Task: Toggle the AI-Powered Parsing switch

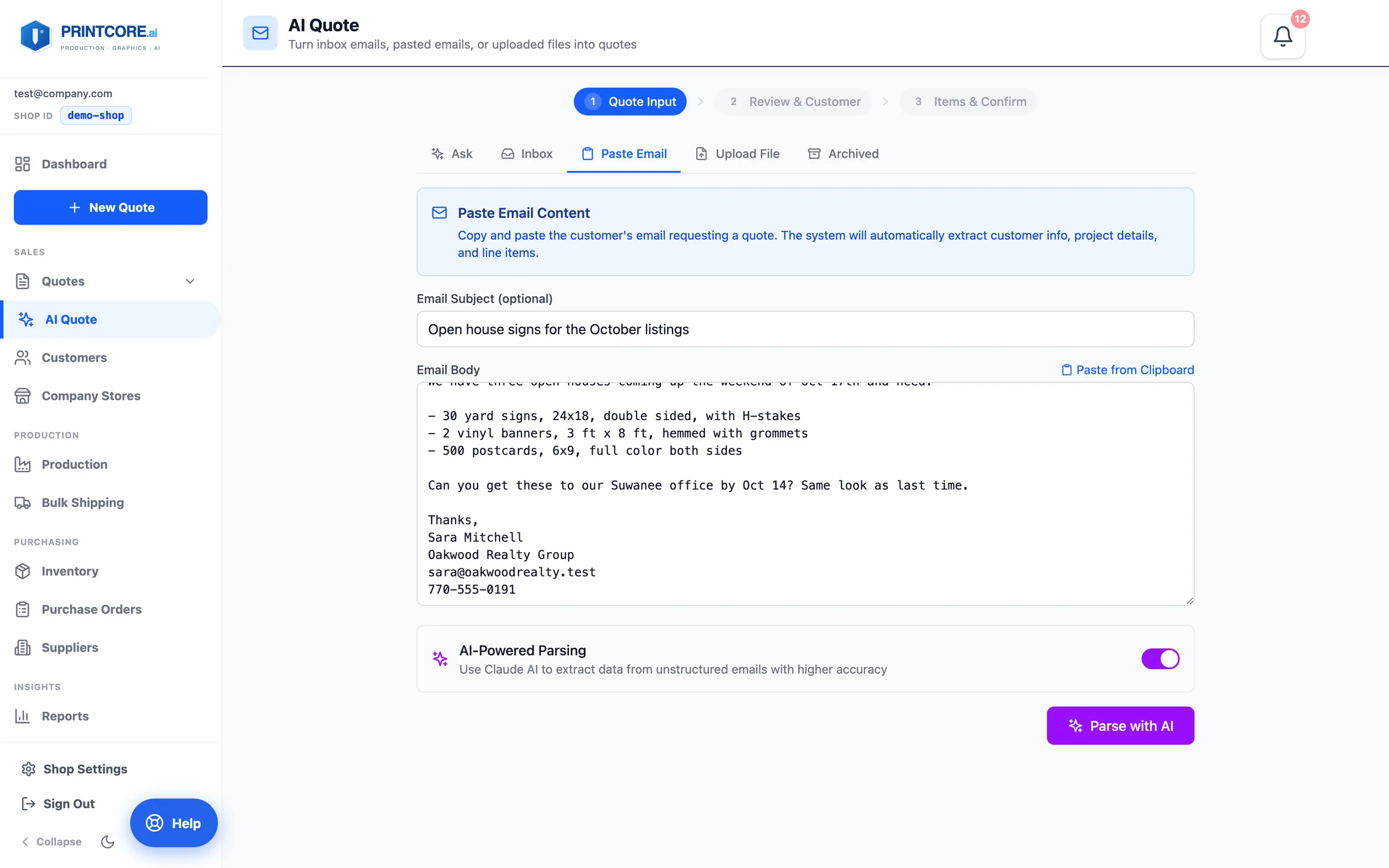Action: tap(1160, 659)
